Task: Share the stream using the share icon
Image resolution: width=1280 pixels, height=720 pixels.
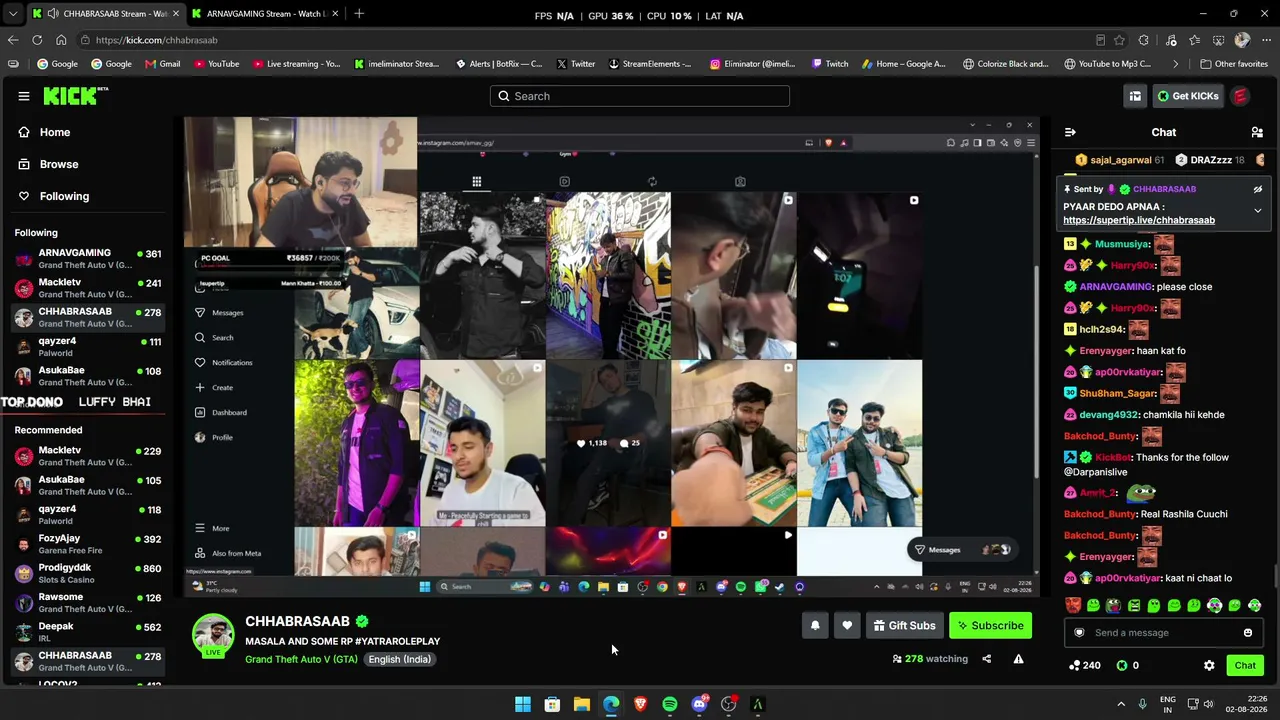Action: click(x=986, y=659)
